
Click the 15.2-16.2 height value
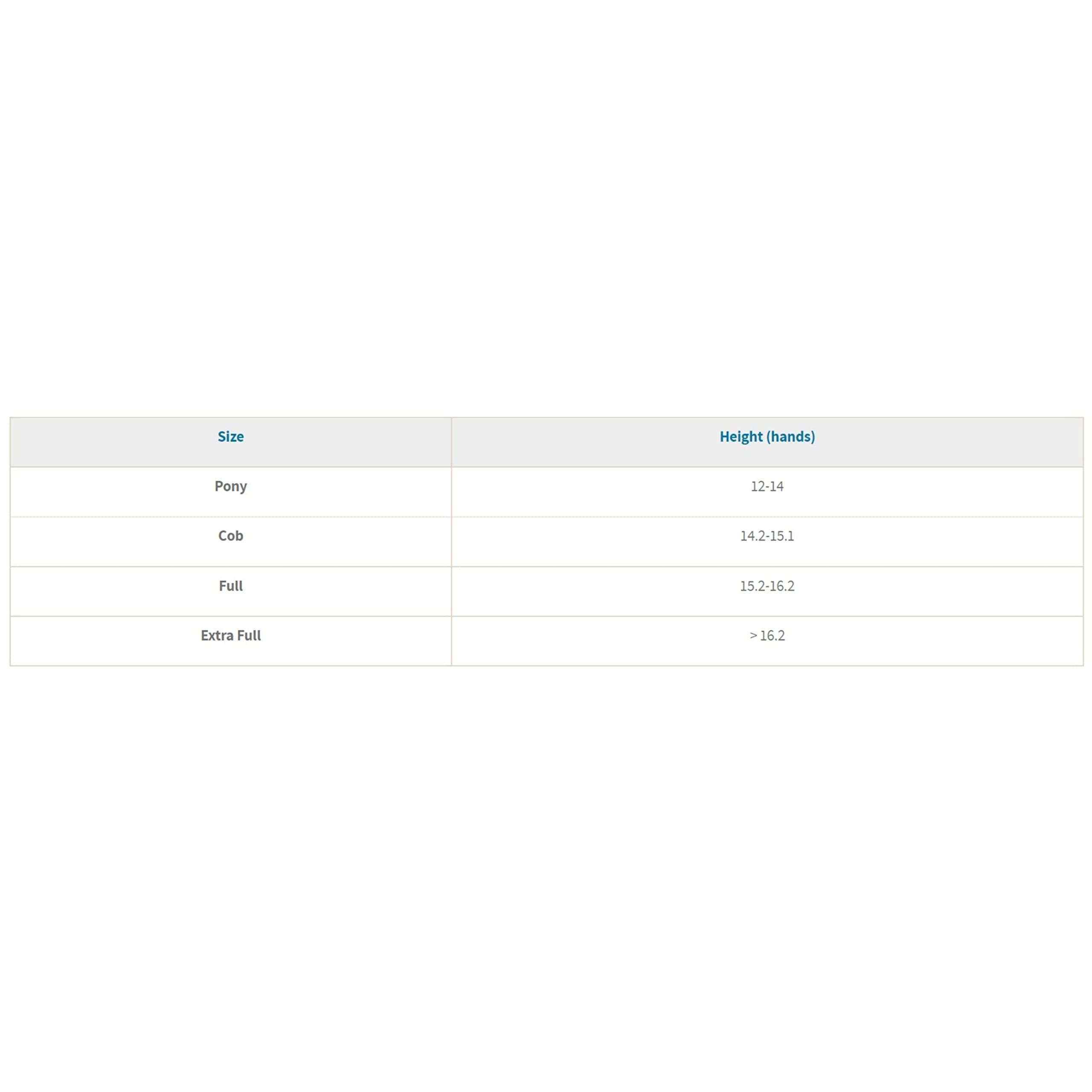pyautogui.click(x=767, y=586)
